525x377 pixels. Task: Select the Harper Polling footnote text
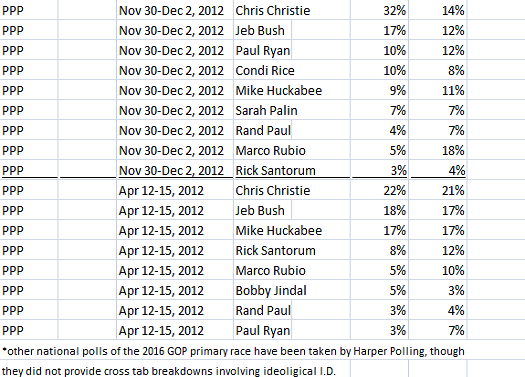233,351
